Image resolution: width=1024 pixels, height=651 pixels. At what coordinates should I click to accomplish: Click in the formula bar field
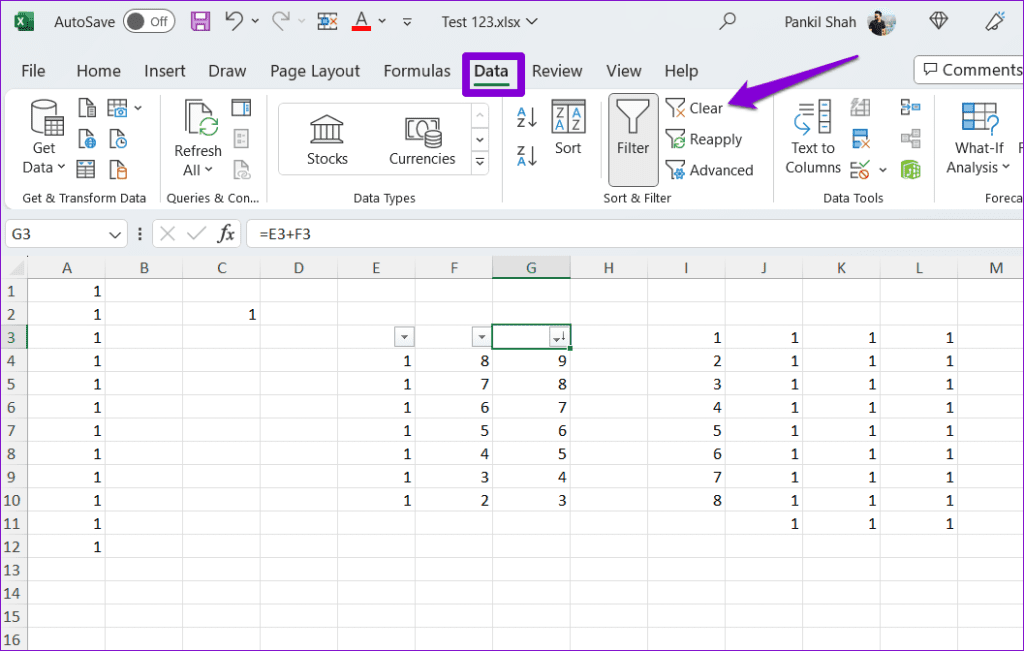click(600, 234)
